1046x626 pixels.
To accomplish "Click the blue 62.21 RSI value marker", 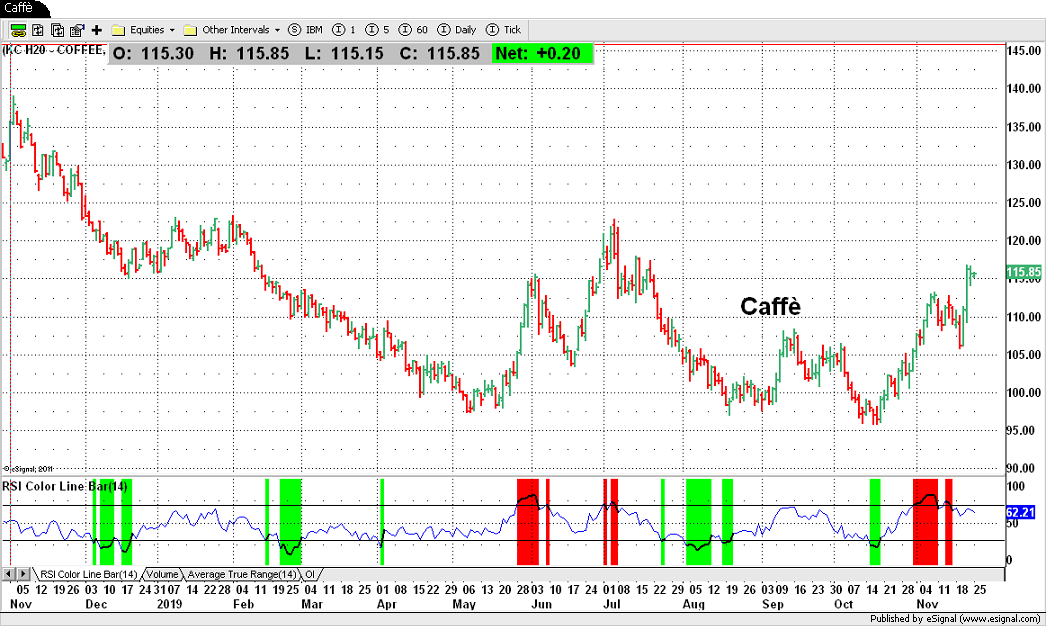I will click(1020, 513).
